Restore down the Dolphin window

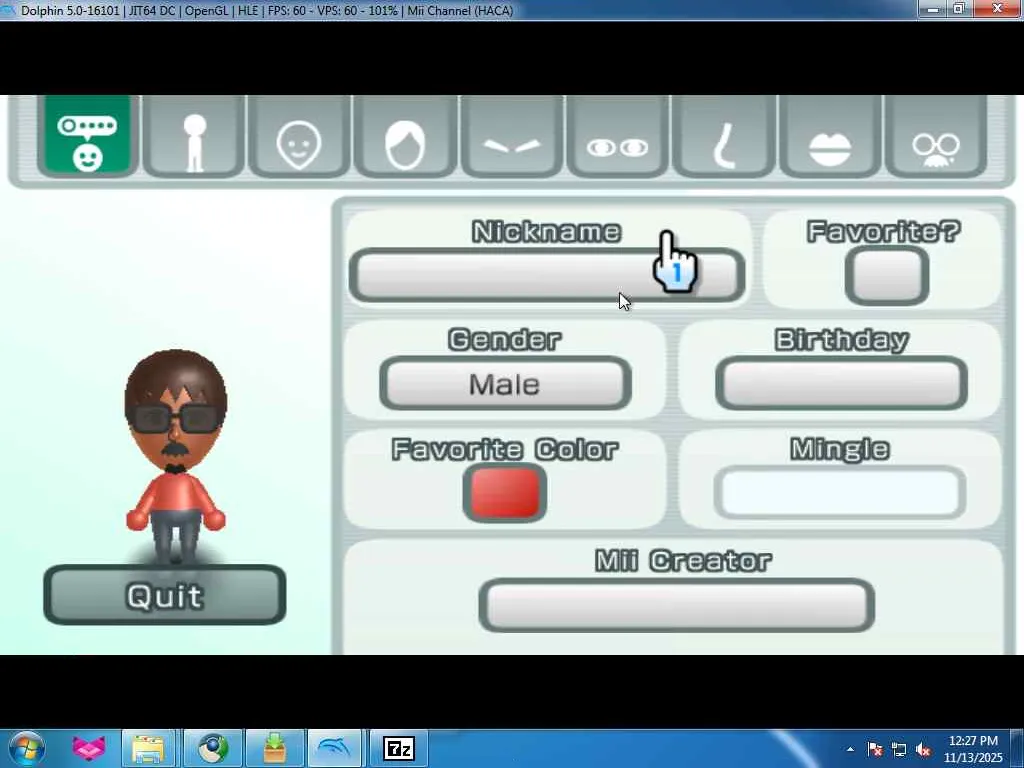[x=959, y=8]
